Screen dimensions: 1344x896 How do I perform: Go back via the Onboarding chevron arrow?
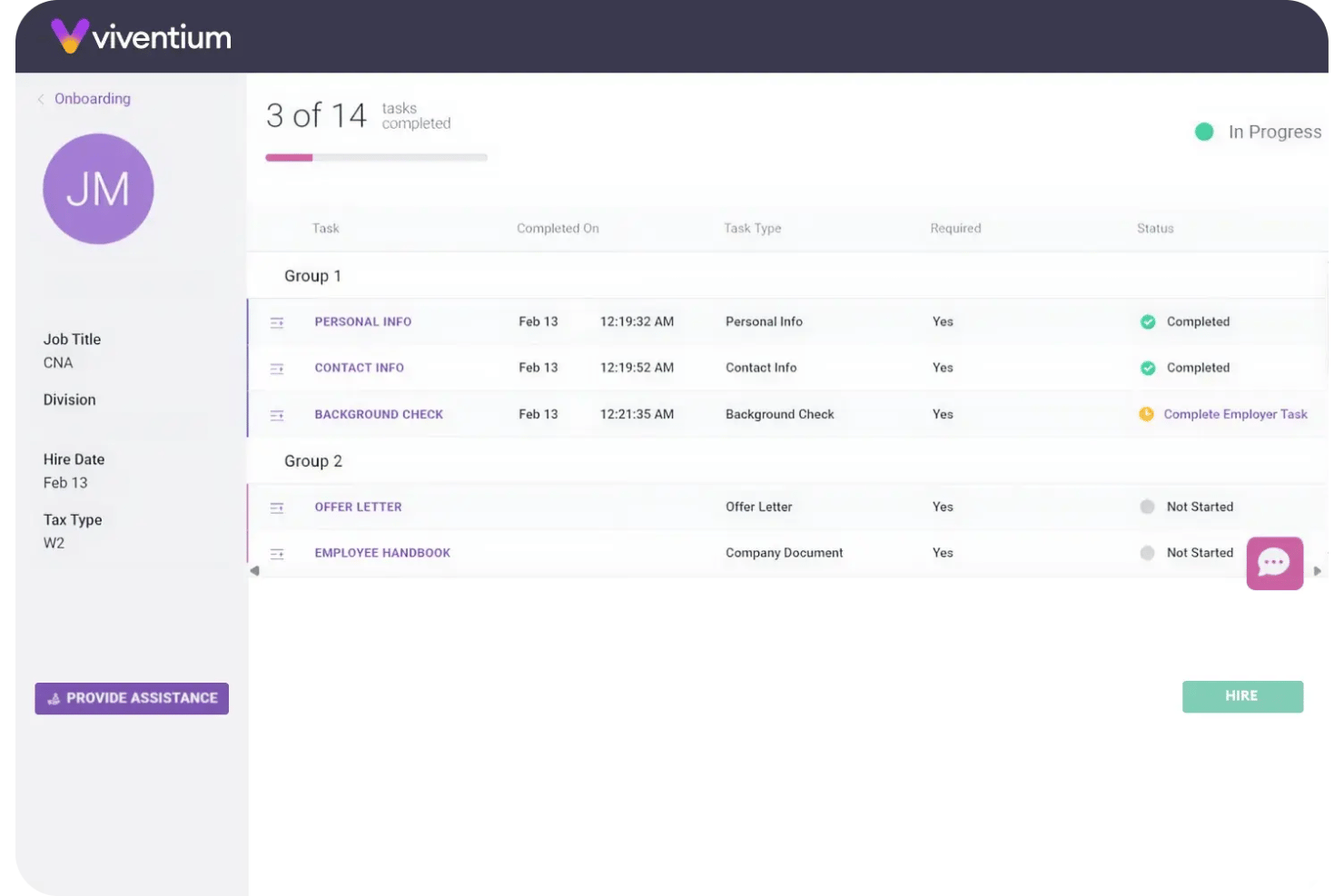click(40, 99)
